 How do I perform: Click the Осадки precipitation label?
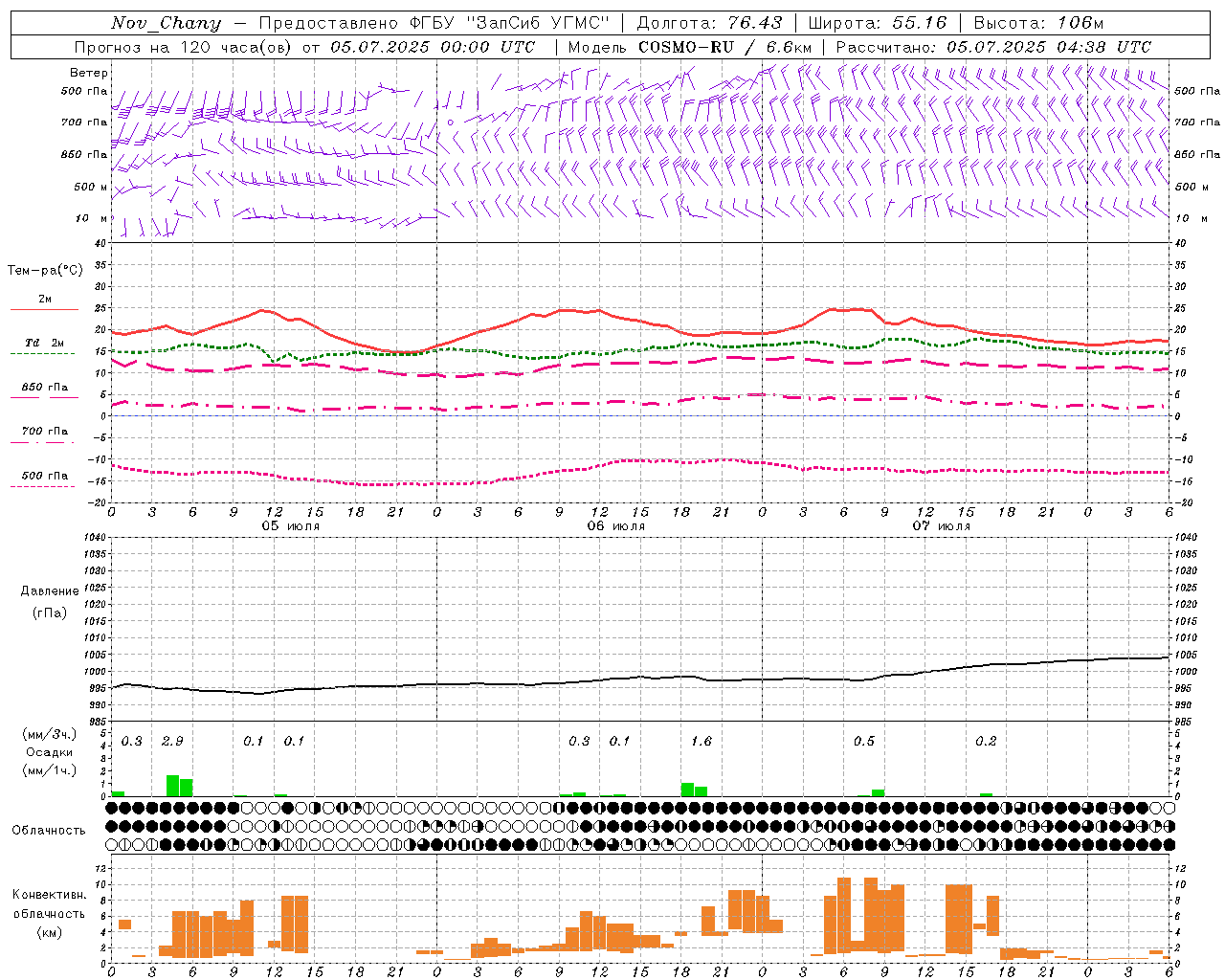click(x=50, y=752)
